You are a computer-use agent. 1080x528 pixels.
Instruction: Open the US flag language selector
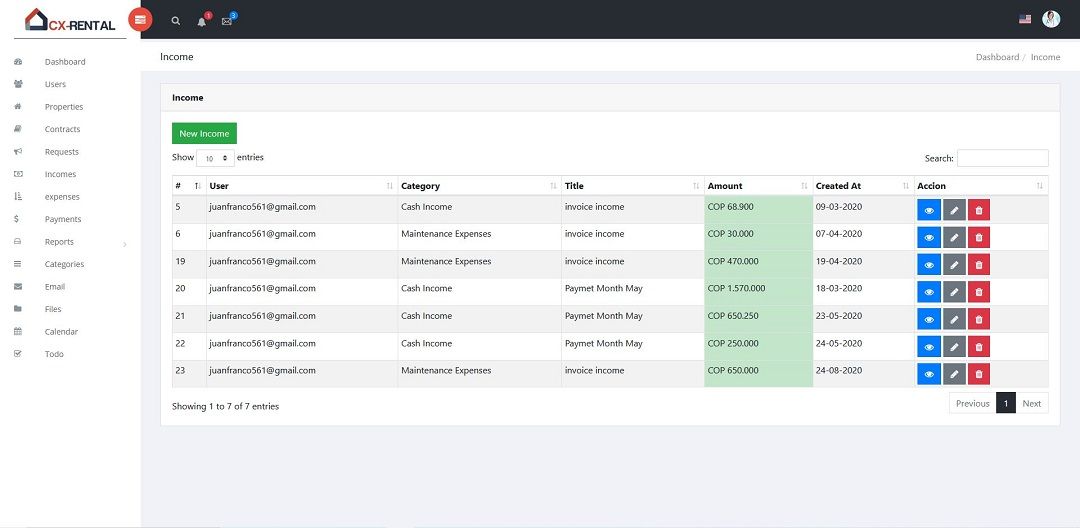click(x=1025, y=19)
